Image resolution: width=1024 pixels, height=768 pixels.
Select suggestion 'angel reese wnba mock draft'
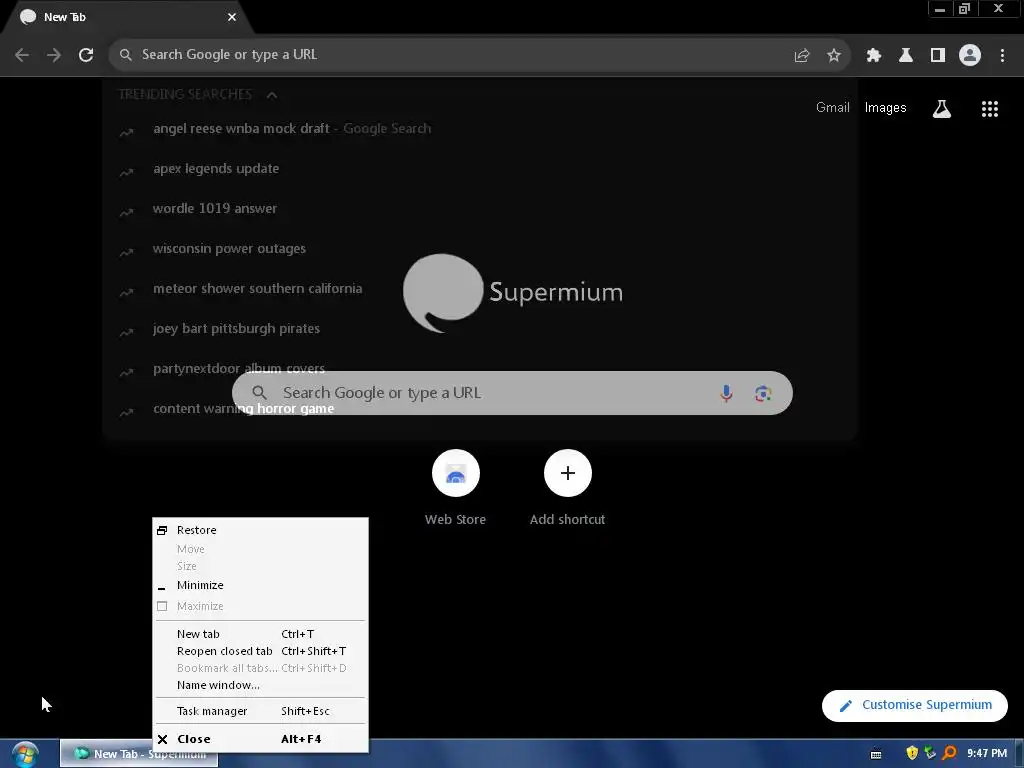pos(479,129)
